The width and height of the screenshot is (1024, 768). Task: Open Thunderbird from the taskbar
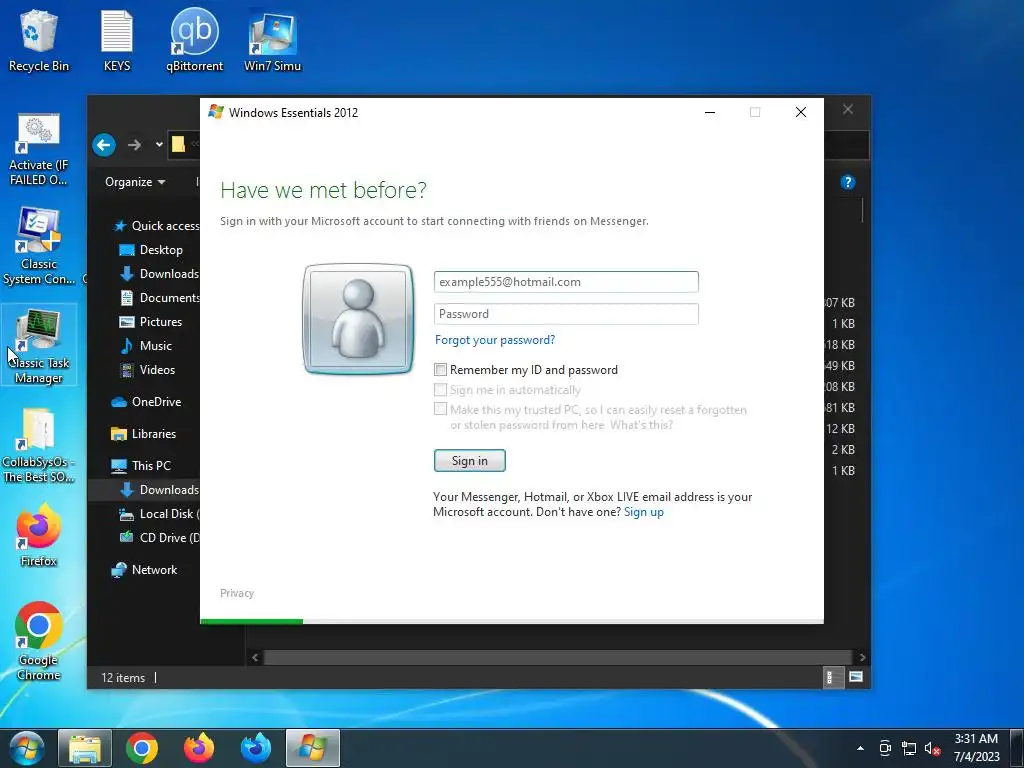click(x=256, y=748)
